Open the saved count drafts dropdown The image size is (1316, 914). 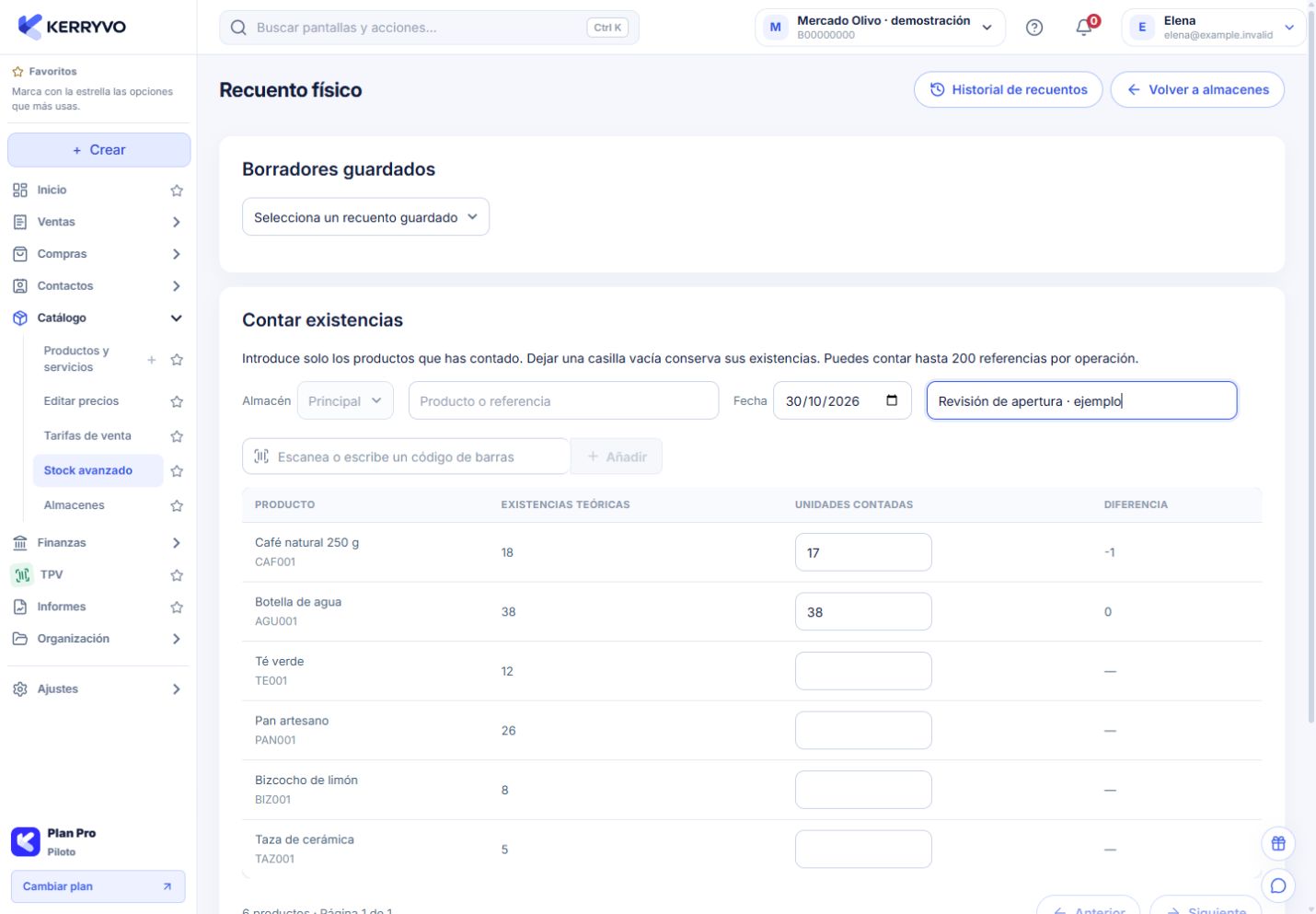(365, 217)
